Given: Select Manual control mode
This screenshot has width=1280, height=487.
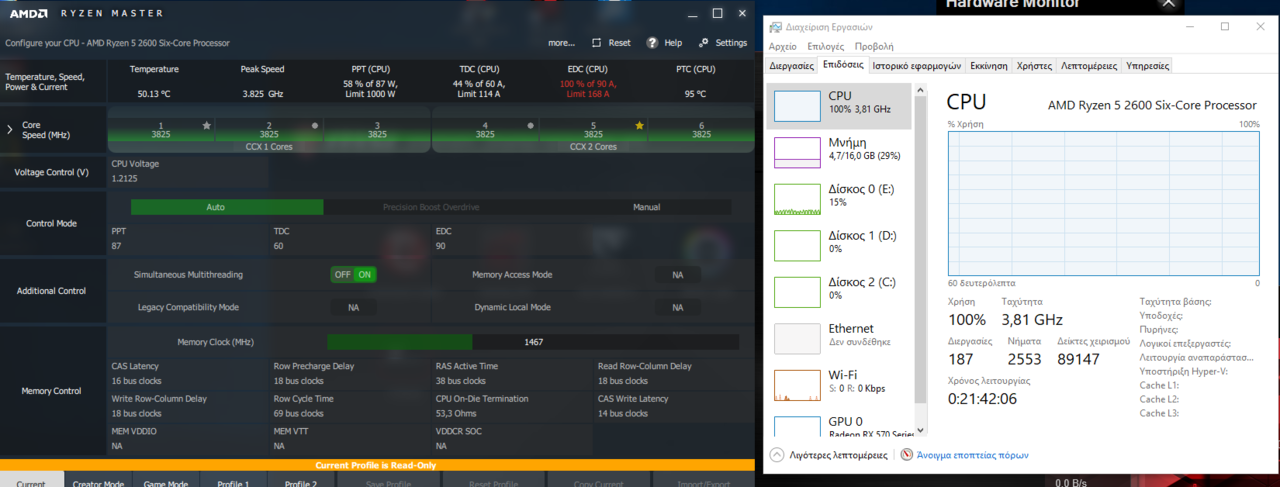Looking at the screenshot, I should coord(646,207).
